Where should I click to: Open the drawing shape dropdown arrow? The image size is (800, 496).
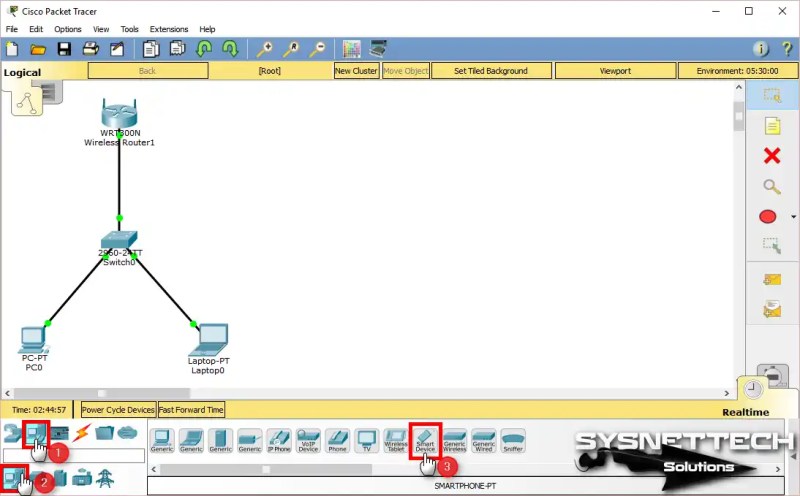click(793, 217)
